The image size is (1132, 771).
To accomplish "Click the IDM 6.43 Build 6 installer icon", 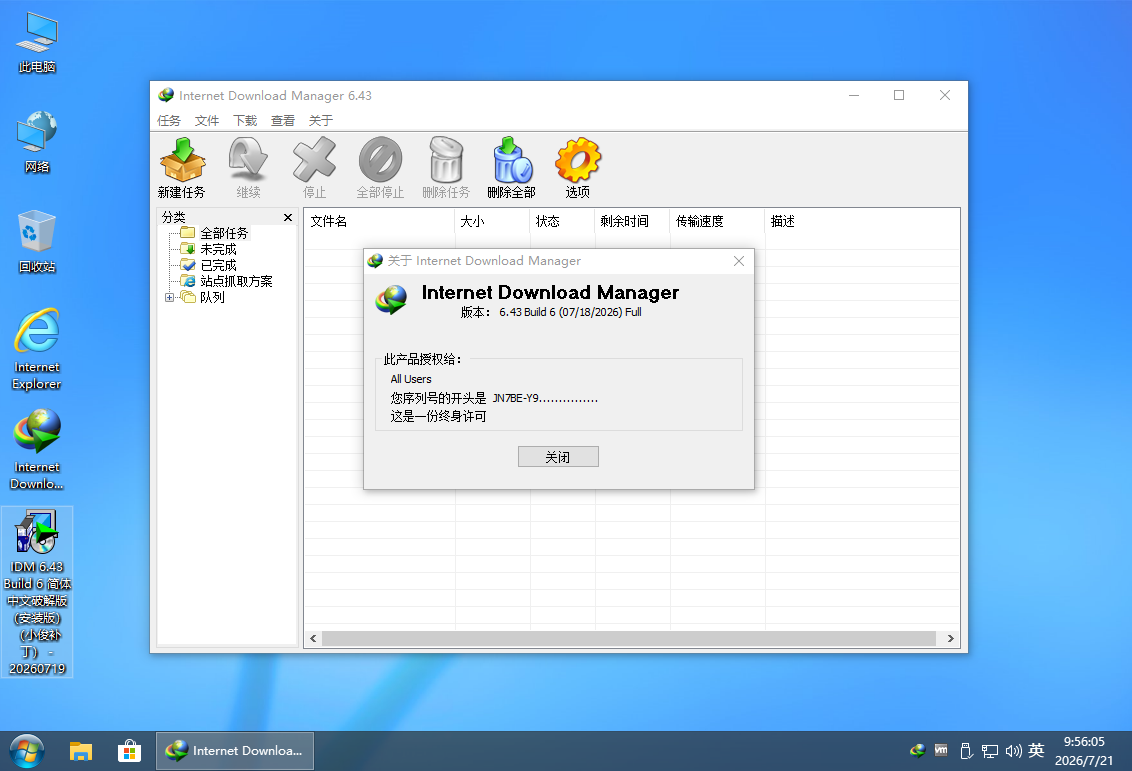I will pos(37,592).
